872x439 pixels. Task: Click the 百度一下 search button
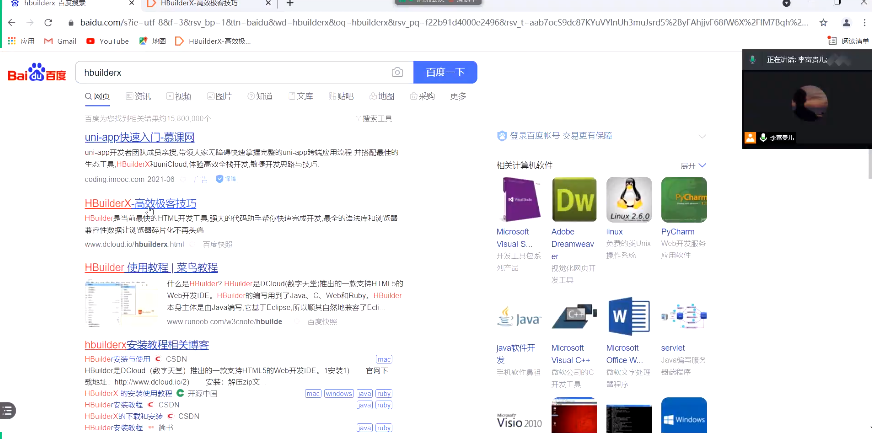[x=445, y=72]
